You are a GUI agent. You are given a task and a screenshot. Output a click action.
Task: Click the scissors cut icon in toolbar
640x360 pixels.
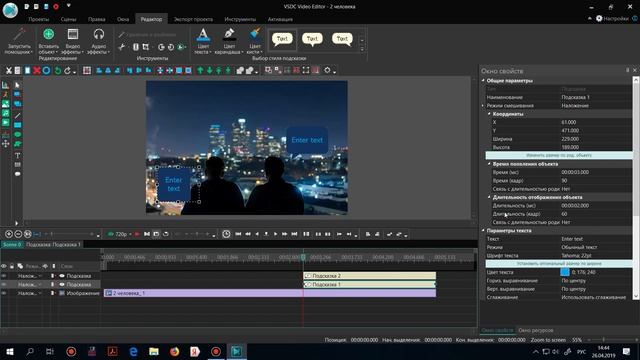(8, 71)
